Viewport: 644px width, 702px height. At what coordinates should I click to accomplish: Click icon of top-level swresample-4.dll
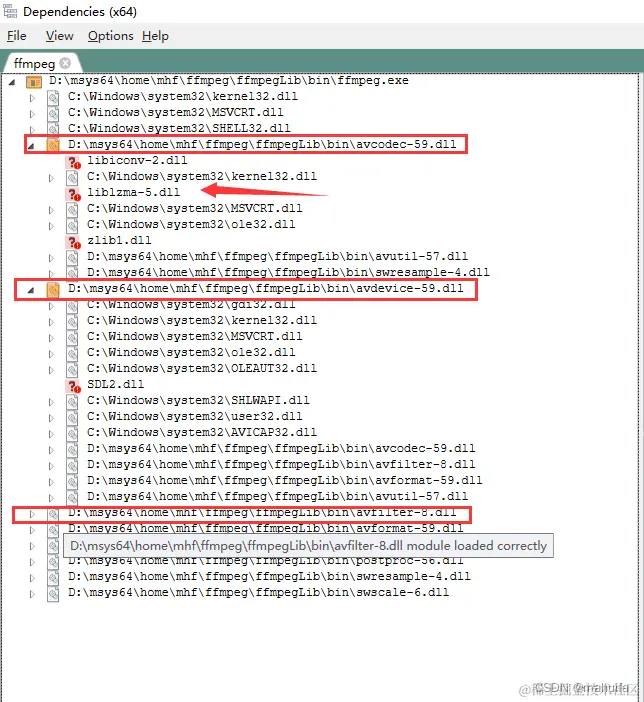click(53, 577)
